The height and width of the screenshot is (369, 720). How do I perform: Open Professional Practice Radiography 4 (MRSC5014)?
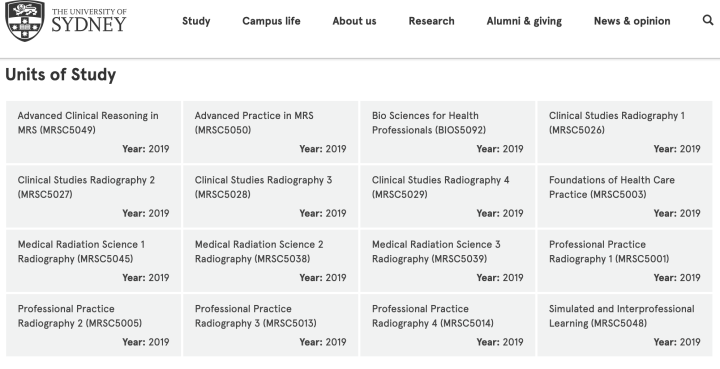click(x=448, y=325)
